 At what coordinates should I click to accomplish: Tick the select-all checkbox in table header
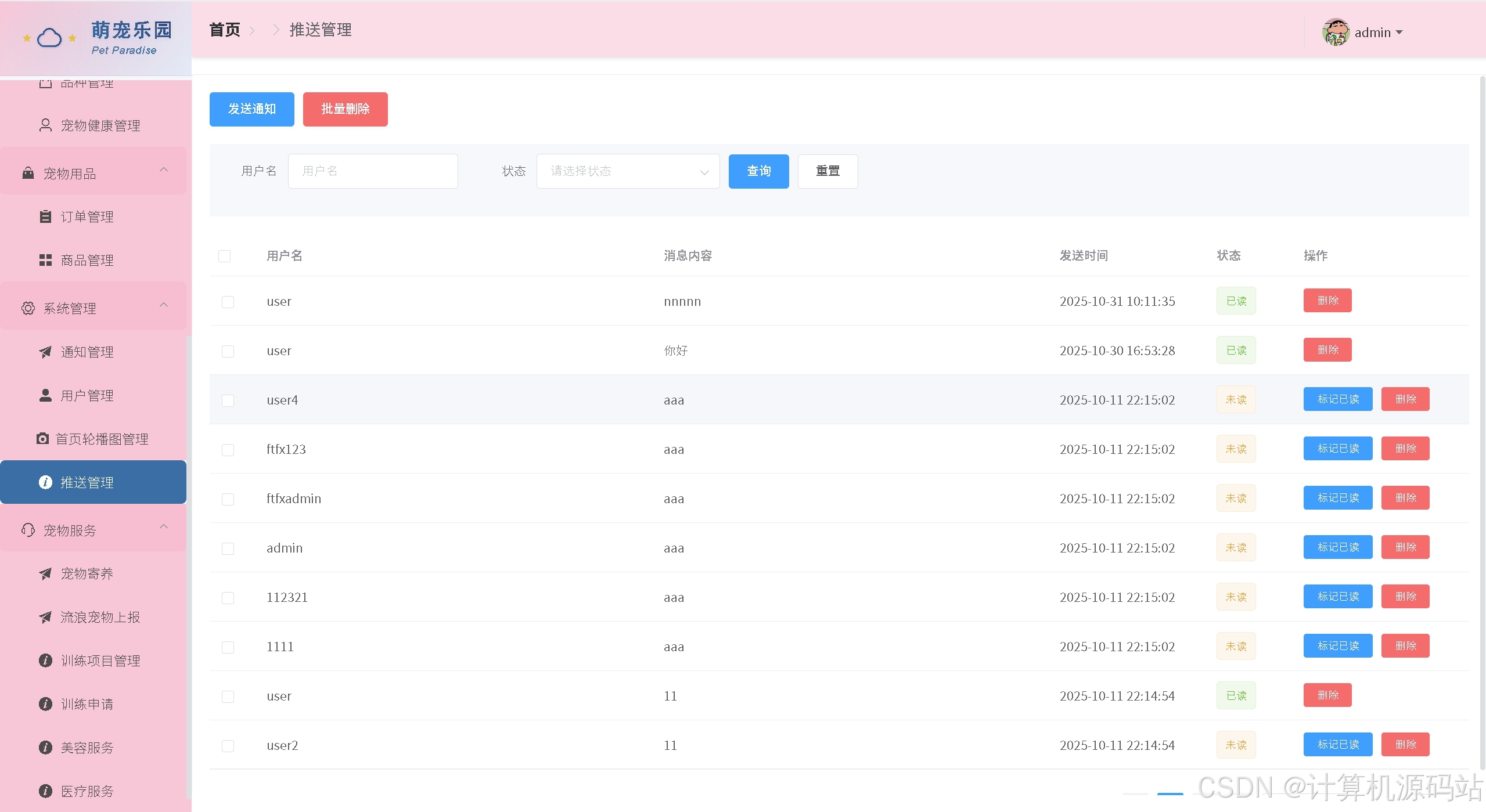click(x=224, y=256)
